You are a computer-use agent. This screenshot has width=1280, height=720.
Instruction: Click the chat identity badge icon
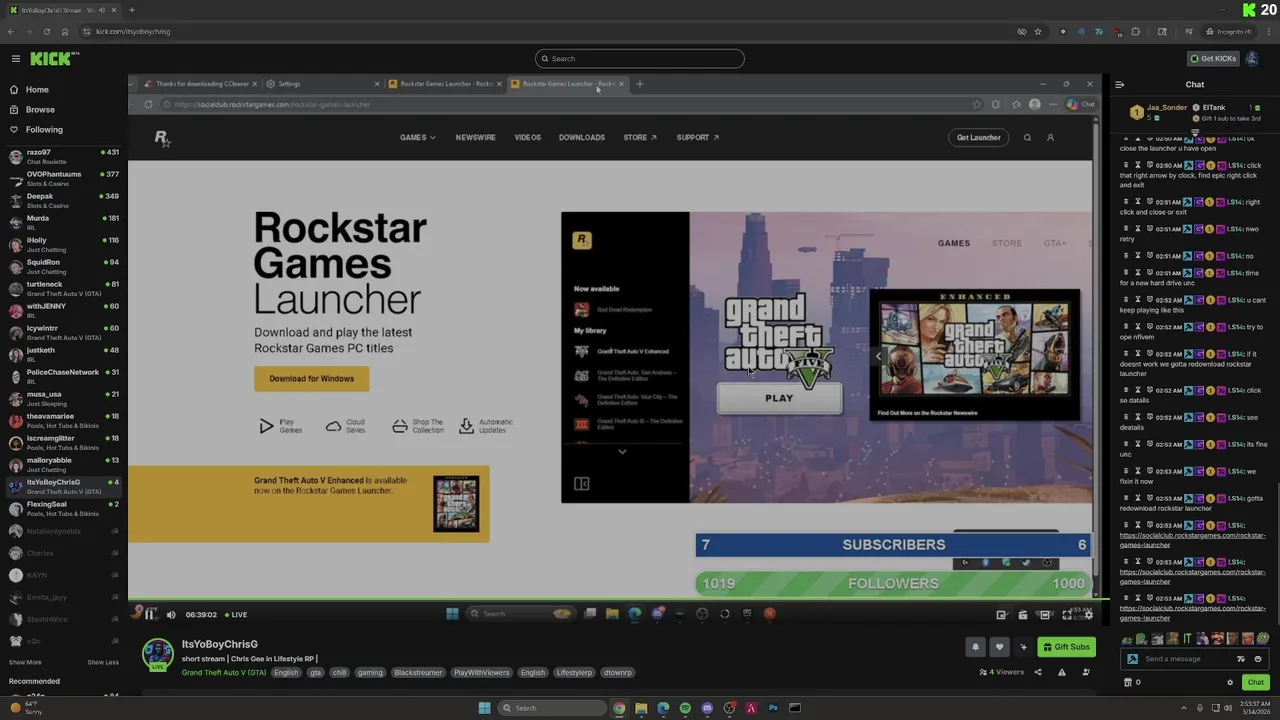coord(1132,659)
